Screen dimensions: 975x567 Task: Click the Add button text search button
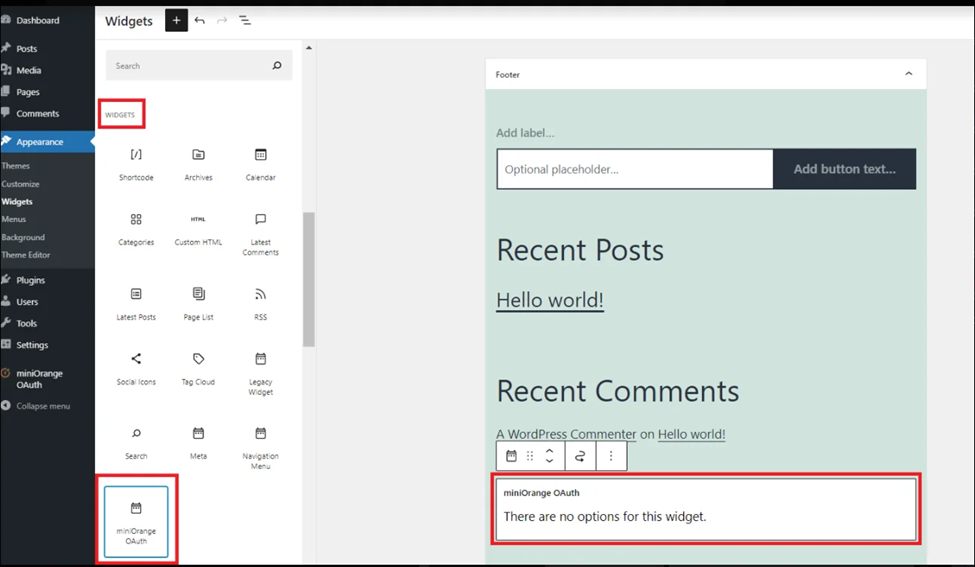tap(844, 169)
